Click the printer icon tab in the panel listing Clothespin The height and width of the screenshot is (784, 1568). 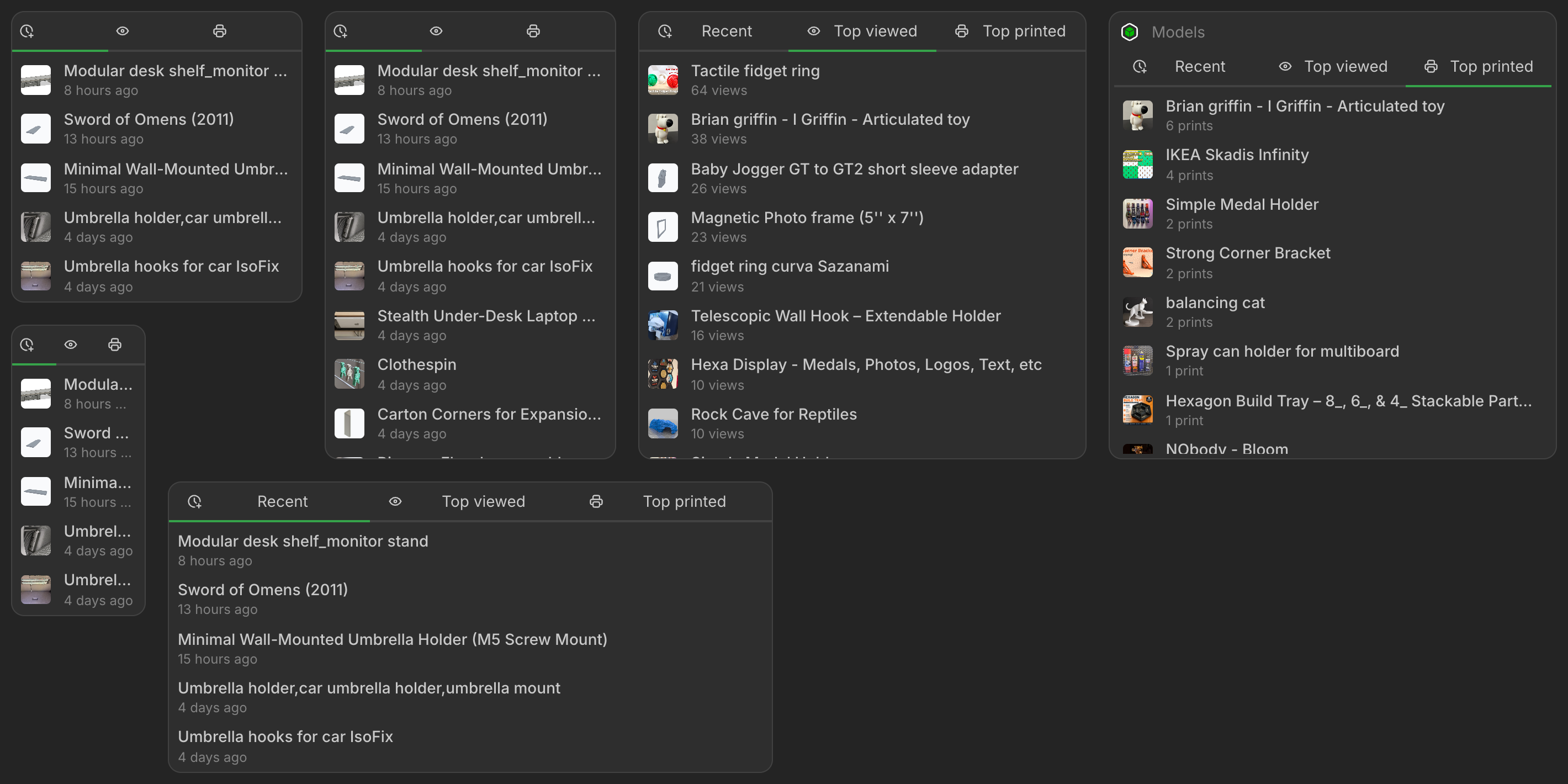click(x=533, y=31)
